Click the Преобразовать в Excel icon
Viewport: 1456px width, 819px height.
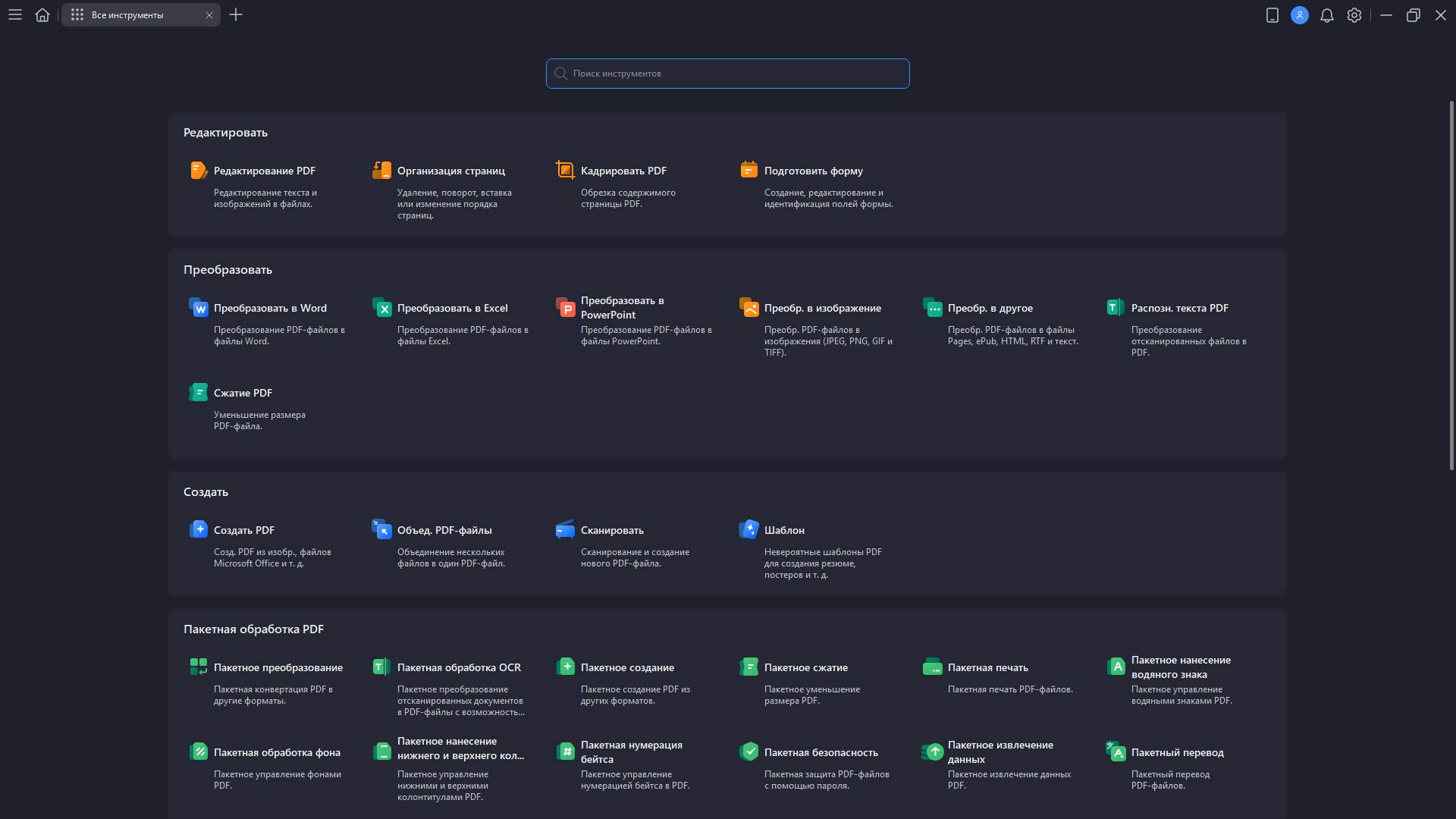point(381,308)
